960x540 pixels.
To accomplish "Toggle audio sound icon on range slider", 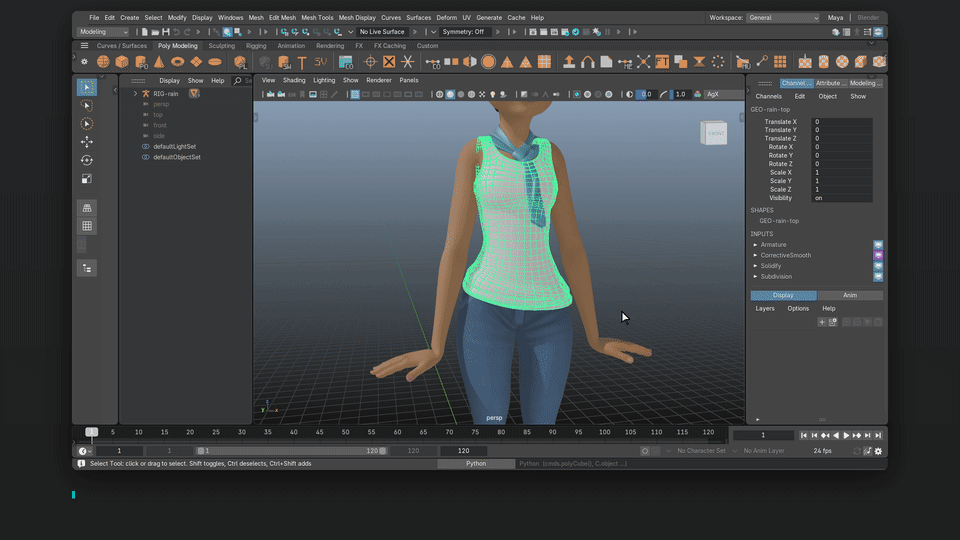I will [868, 451].
